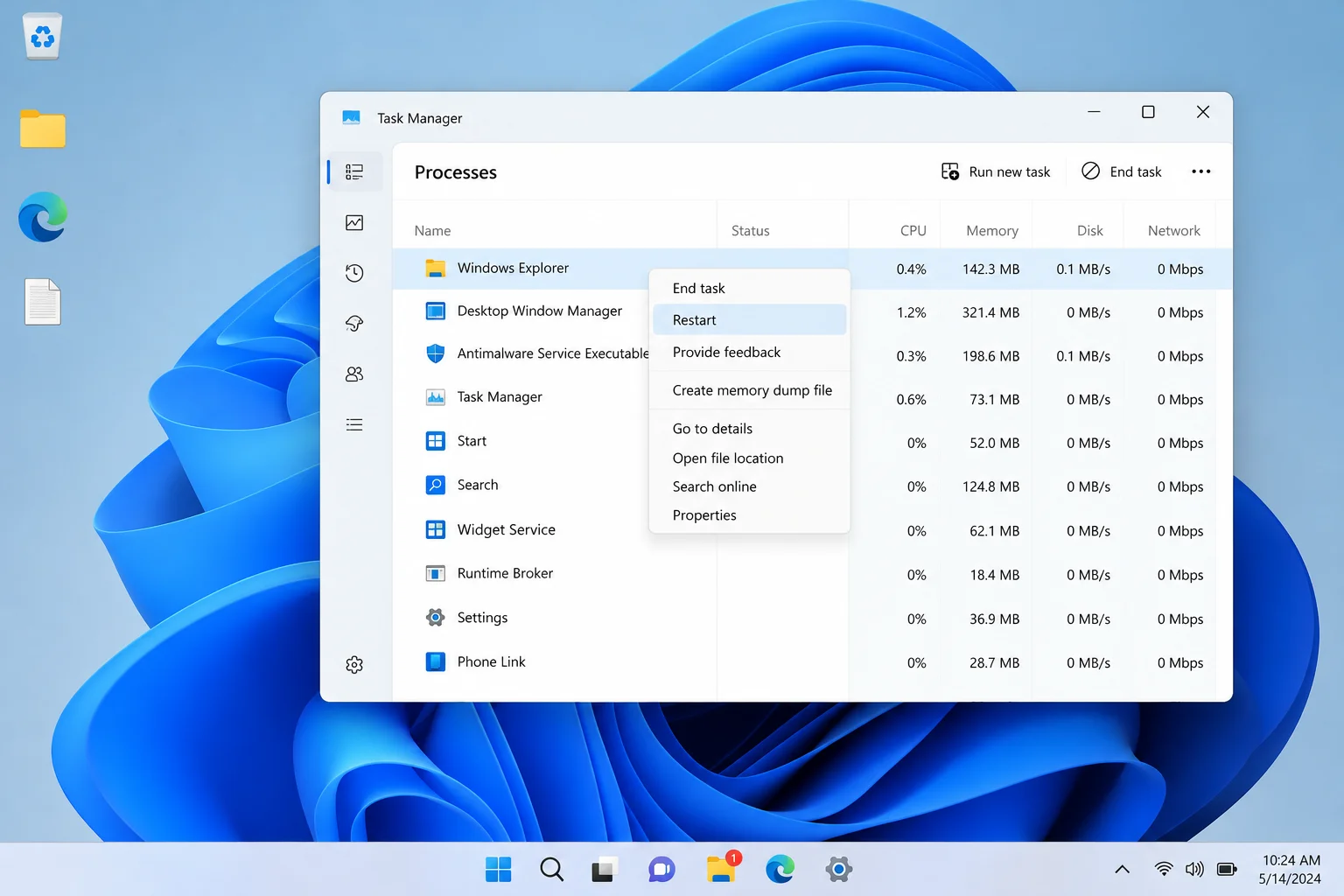Image resolution: width=1344 pixels, height=896 pixels.
Task: Open the Startup apps sidebar icon
Action: (354, 324)
